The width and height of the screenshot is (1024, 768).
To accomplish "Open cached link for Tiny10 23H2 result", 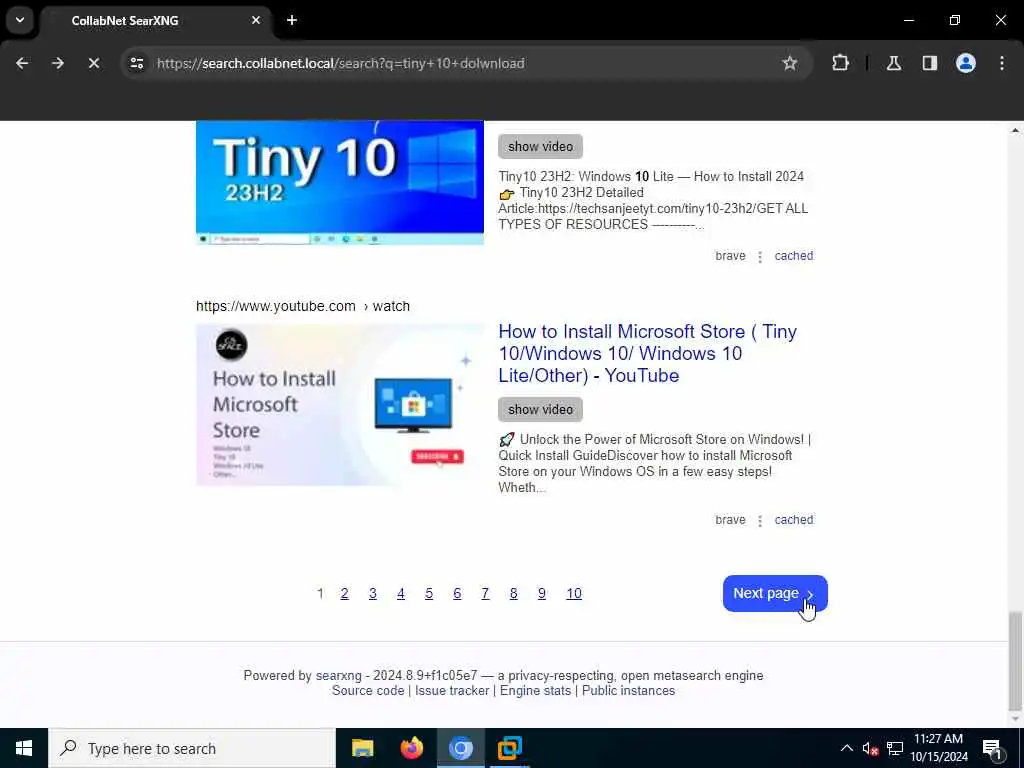I will coord(793,256).
